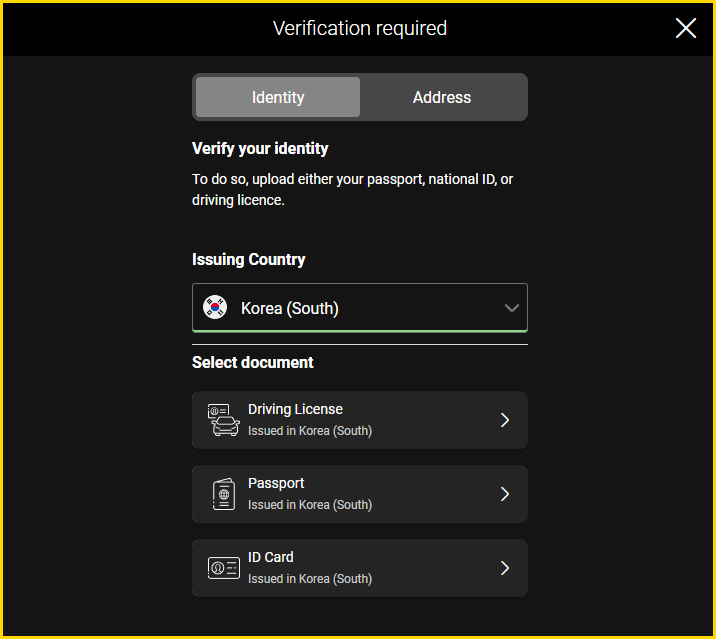Switch to the Address tab
Viewport: 716px width, 639px height.
coord(442,97)
